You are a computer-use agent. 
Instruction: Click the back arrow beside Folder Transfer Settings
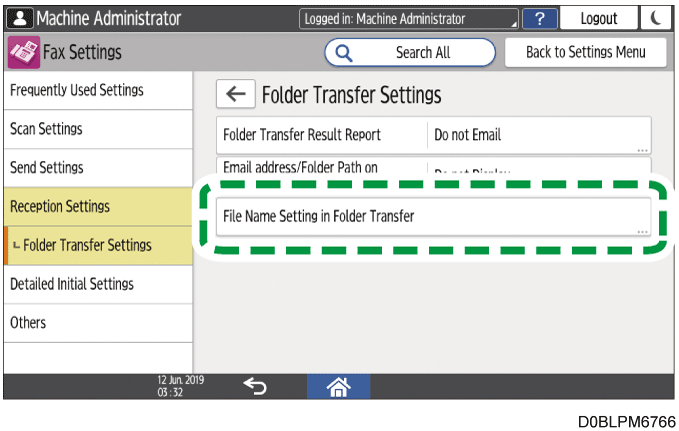[235, 95]
